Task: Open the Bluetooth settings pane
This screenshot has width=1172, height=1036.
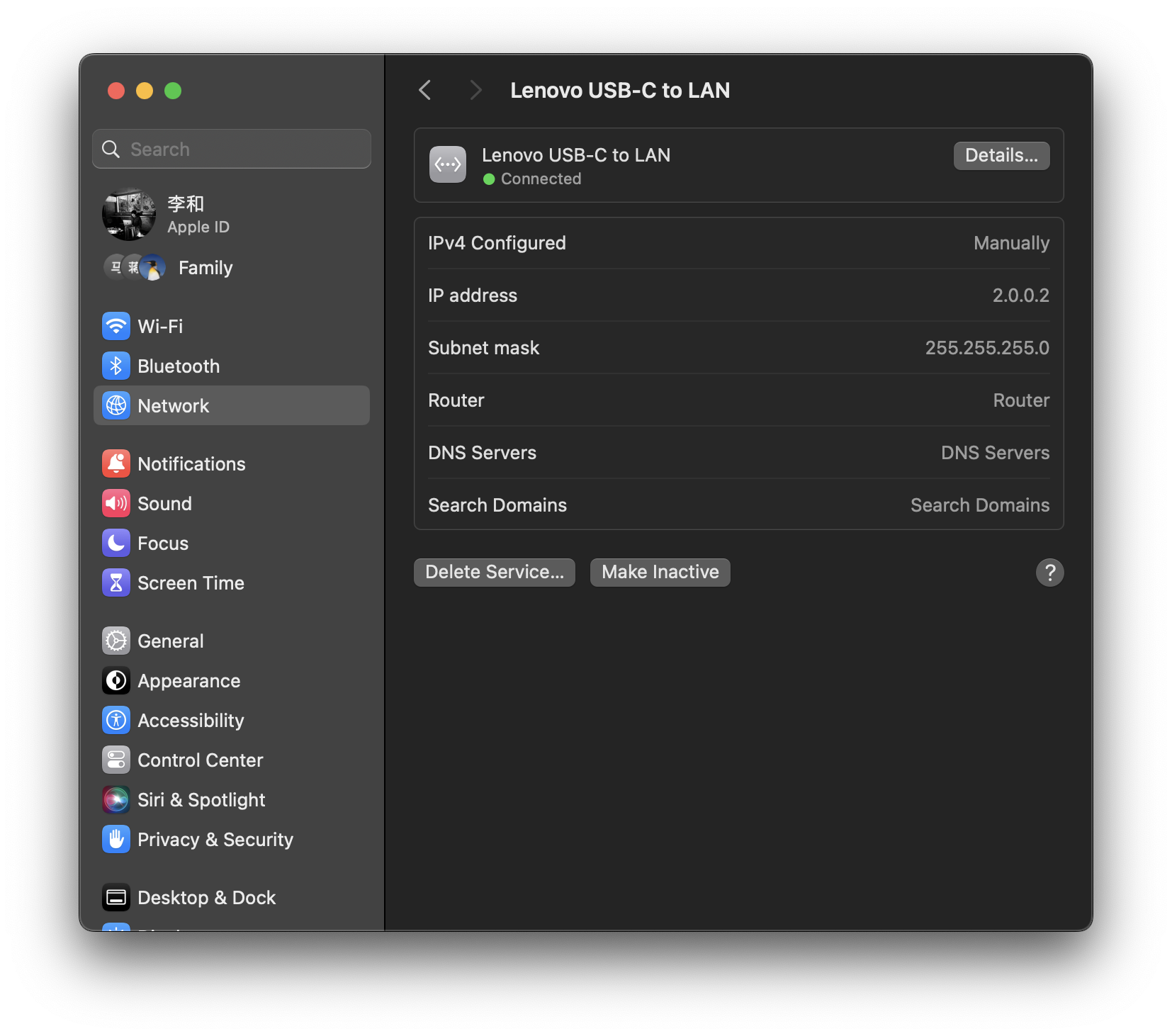Action: click(232, 366)
